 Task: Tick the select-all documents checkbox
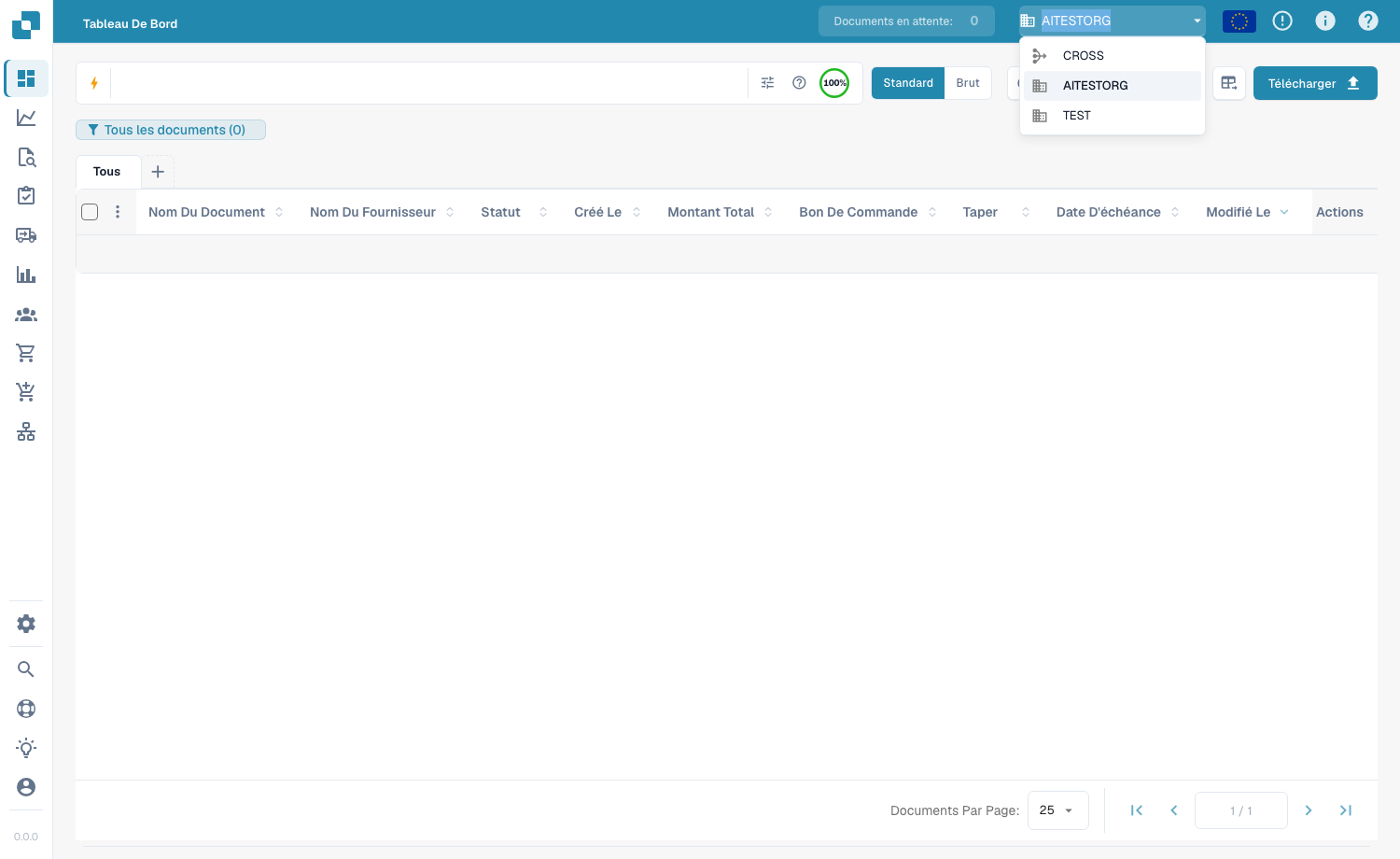pyautogui.click(x=90, y=212)
